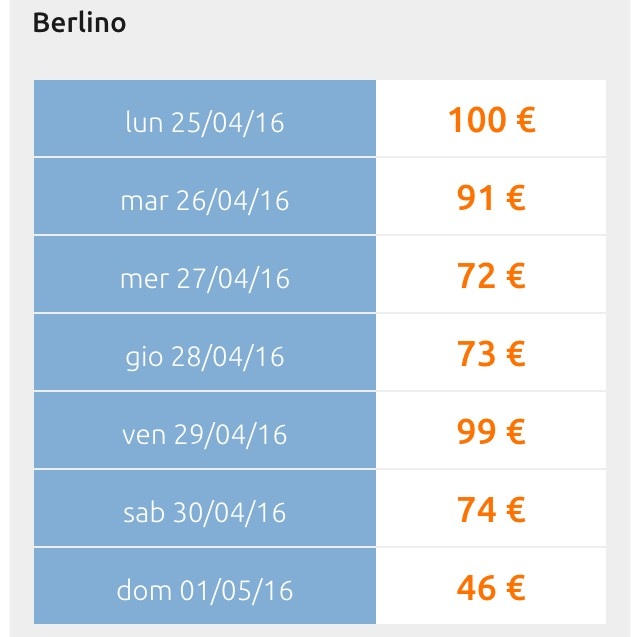Click the euro symbol after 46
Image resolution: width=640 pixels, height=637 pixels.
pyautogui.click(x=515, y=588)
